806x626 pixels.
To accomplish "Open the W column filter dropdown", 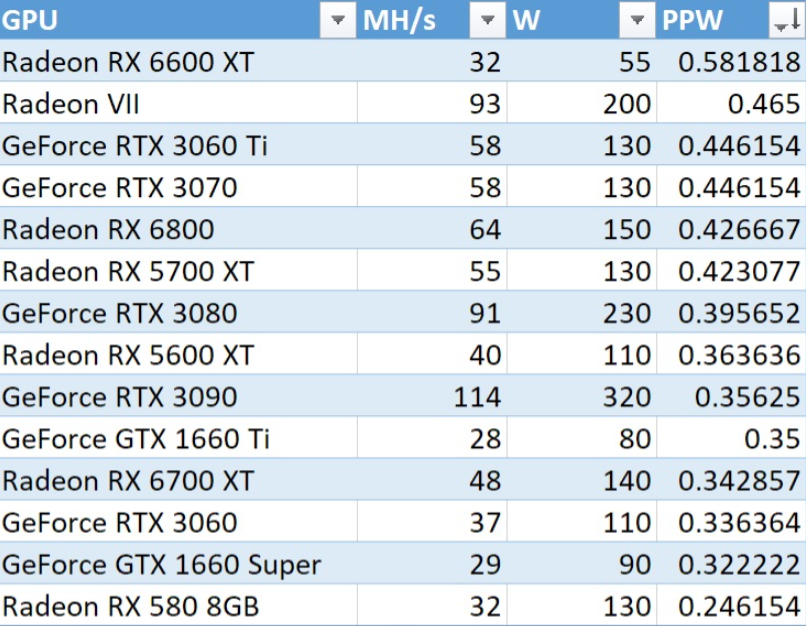I will coord(637,20).
